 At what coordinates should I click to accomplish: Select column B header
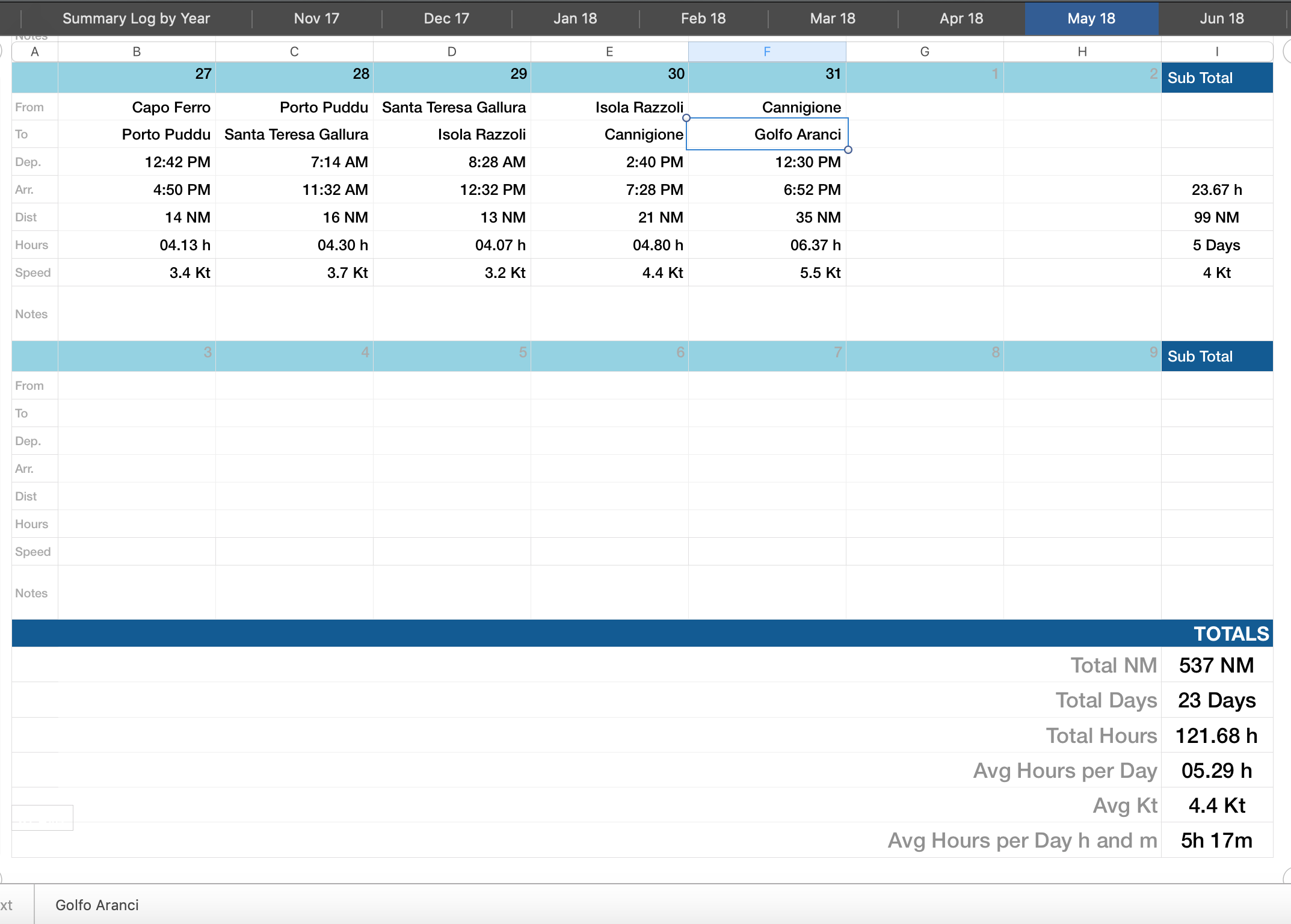point(137,52)
